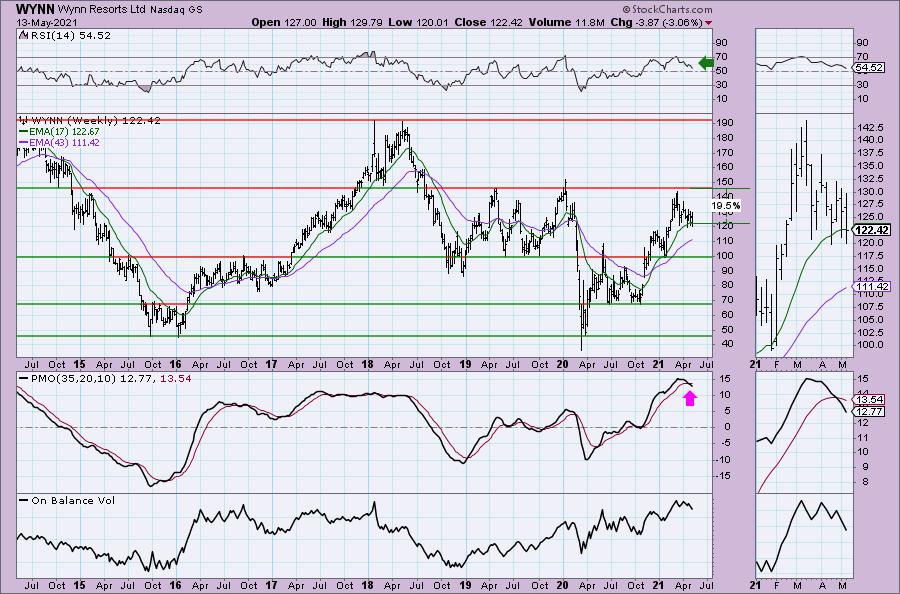Click year 16 on the bottom time axis
The image size is (900, 594).
pos(175,585)
